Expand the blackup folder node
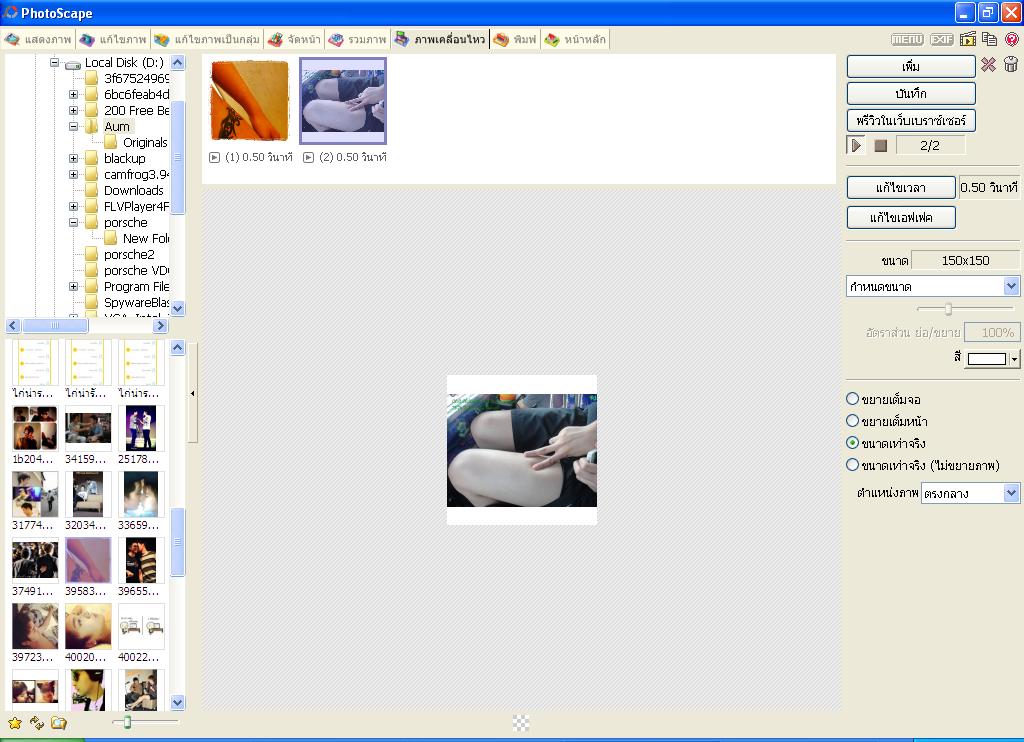 73,158
